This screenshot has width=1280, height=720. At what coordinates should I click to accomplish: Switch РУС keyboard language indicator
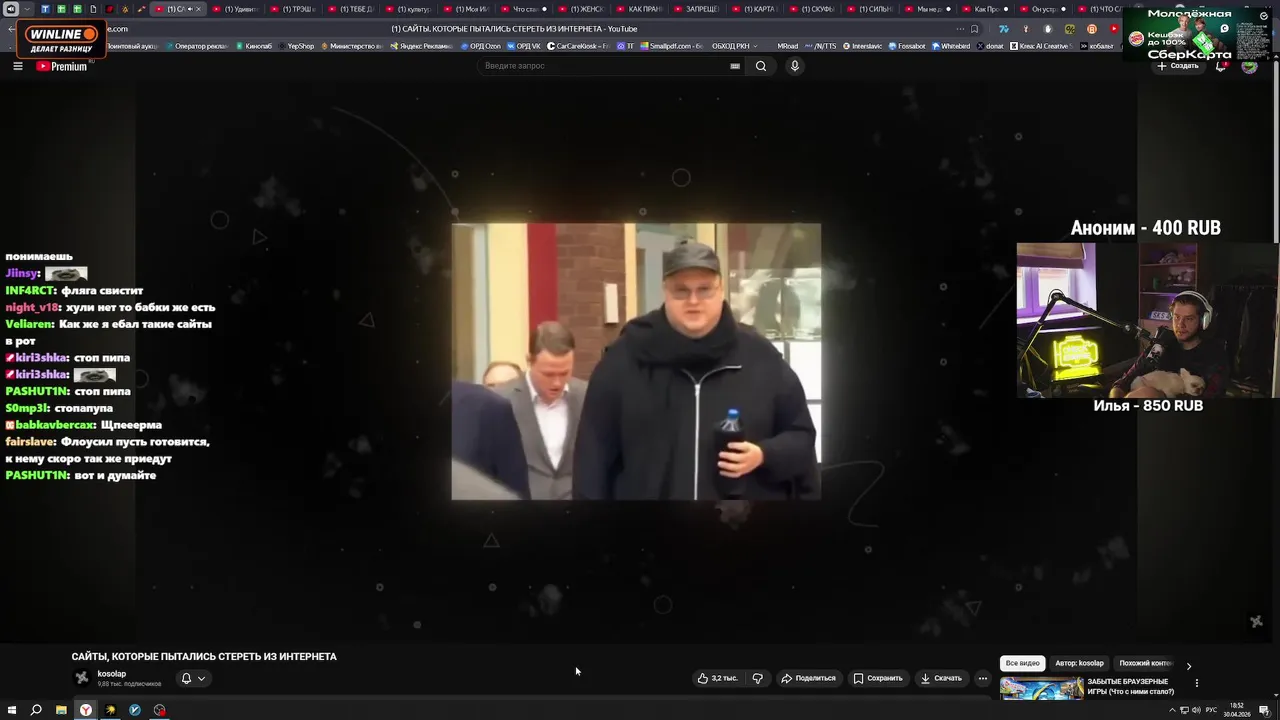(1212, 710)
